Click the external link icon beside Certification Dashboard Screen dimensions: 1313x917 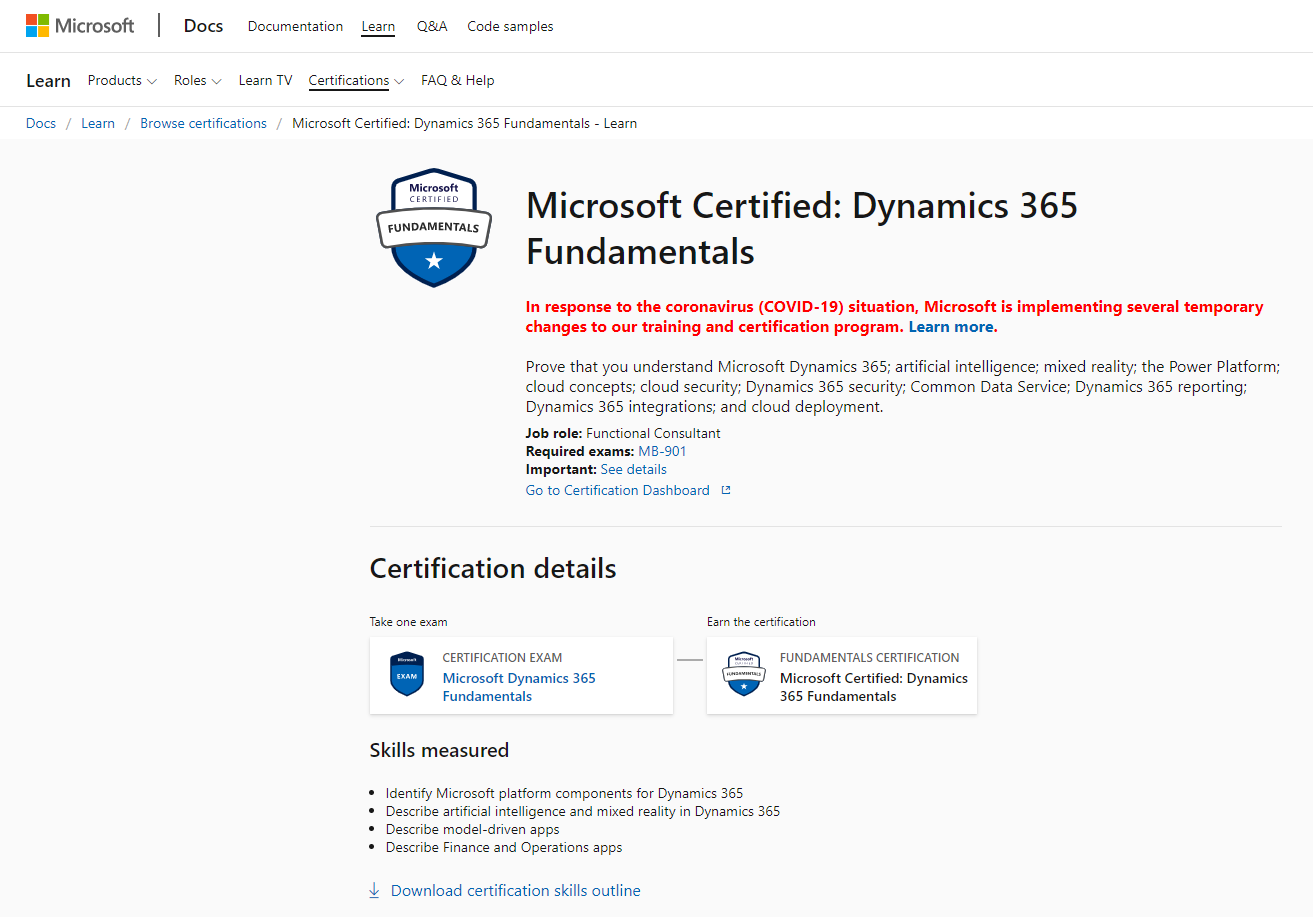pyautogui.click(x=726, y=490)
